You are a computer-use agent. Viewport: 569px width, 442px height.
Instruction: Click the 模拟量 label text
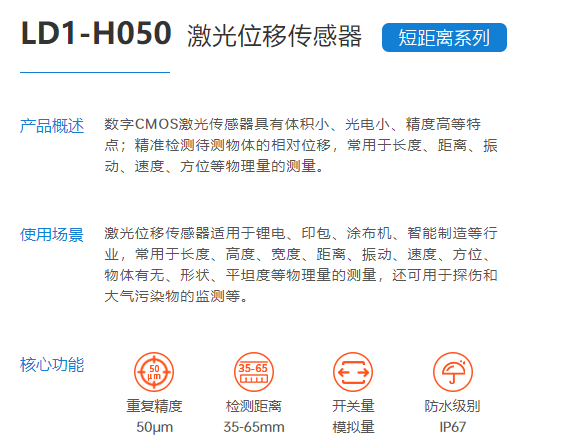click(x=353, y=427)
